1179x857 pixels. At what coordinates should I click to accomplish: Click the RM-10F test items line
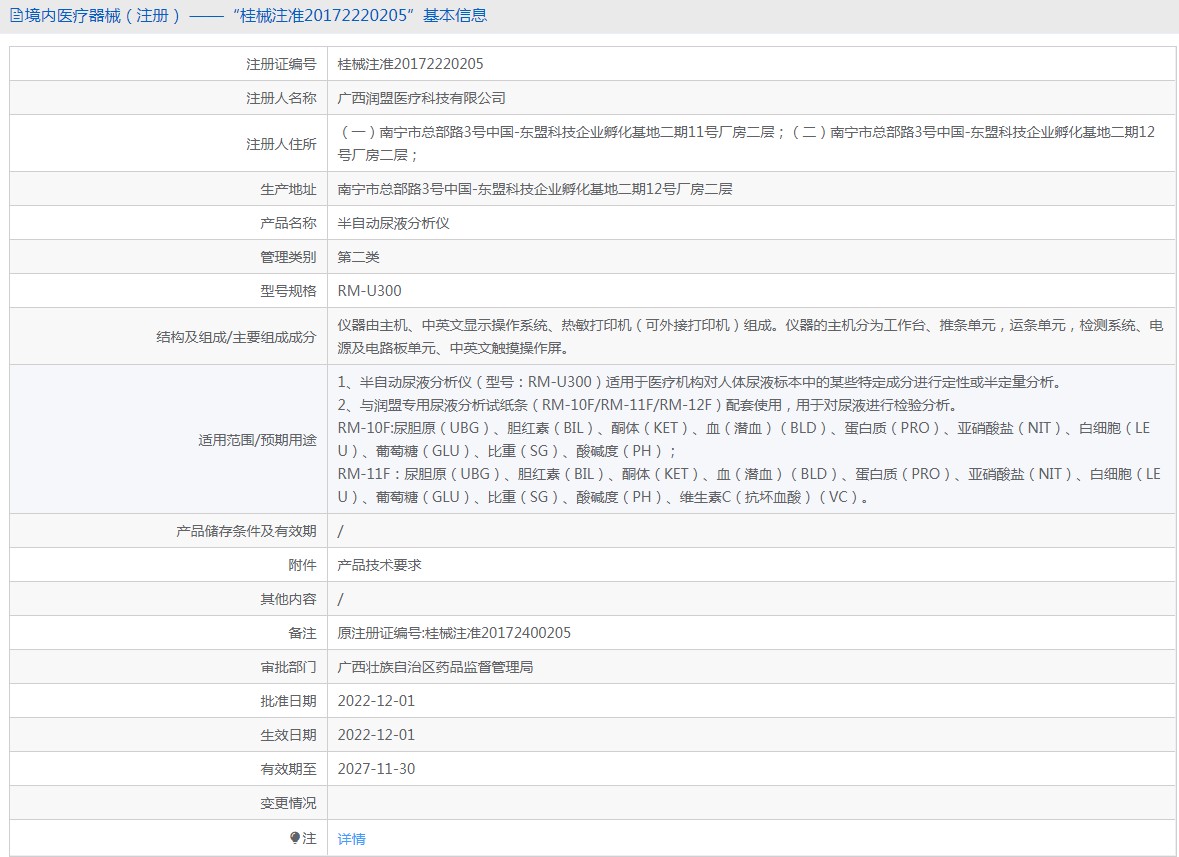click(744, 440)
